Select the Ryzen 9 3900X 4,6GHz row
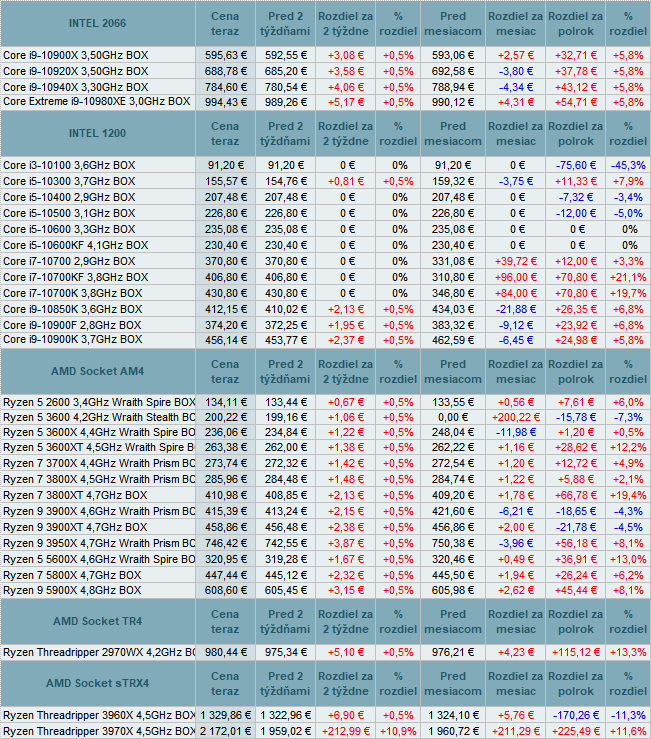Screen dimensions: 651x739 coord(325,512)
